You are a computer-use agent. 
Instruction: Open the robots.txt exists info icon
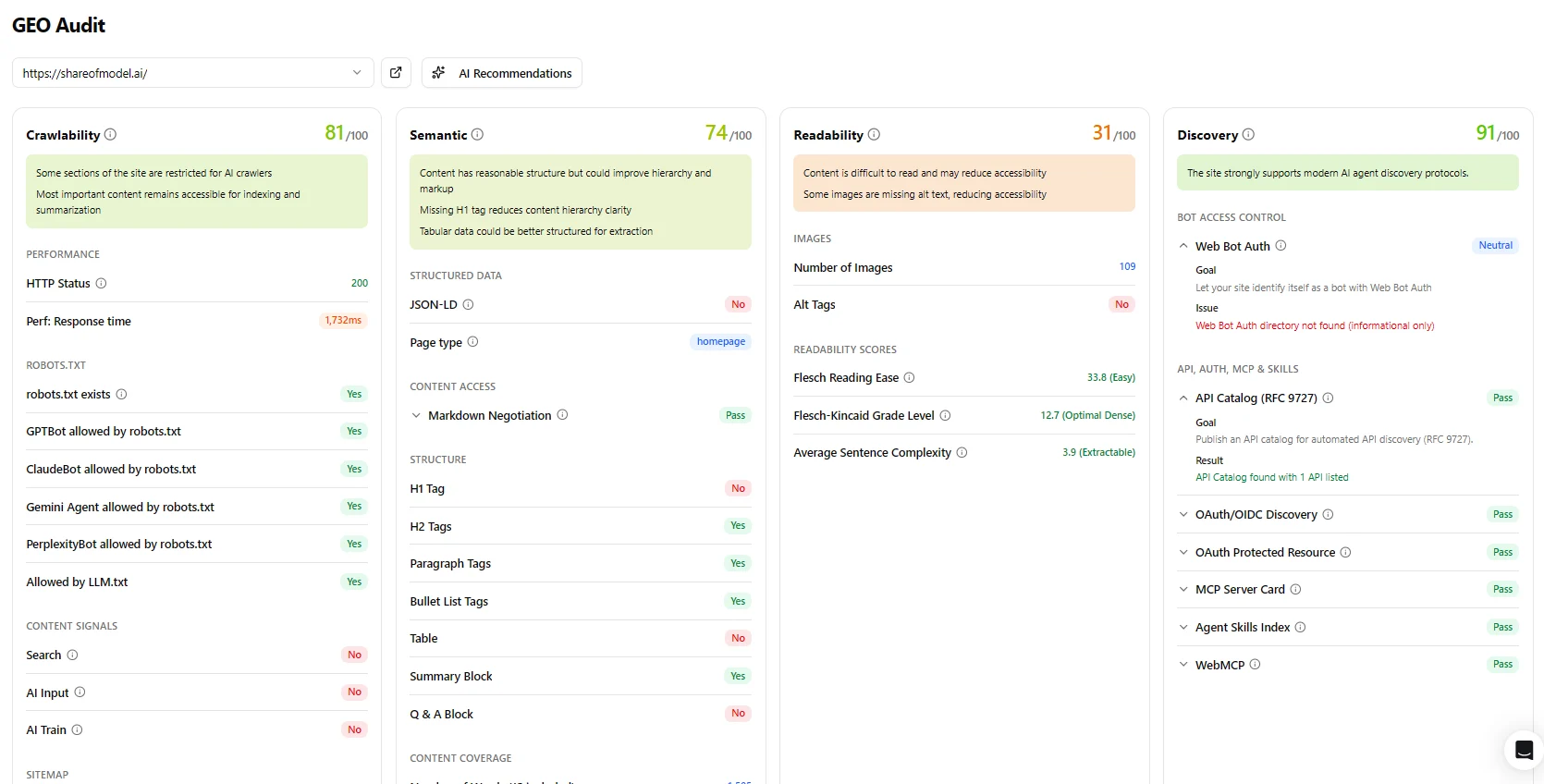click(121, 395)
